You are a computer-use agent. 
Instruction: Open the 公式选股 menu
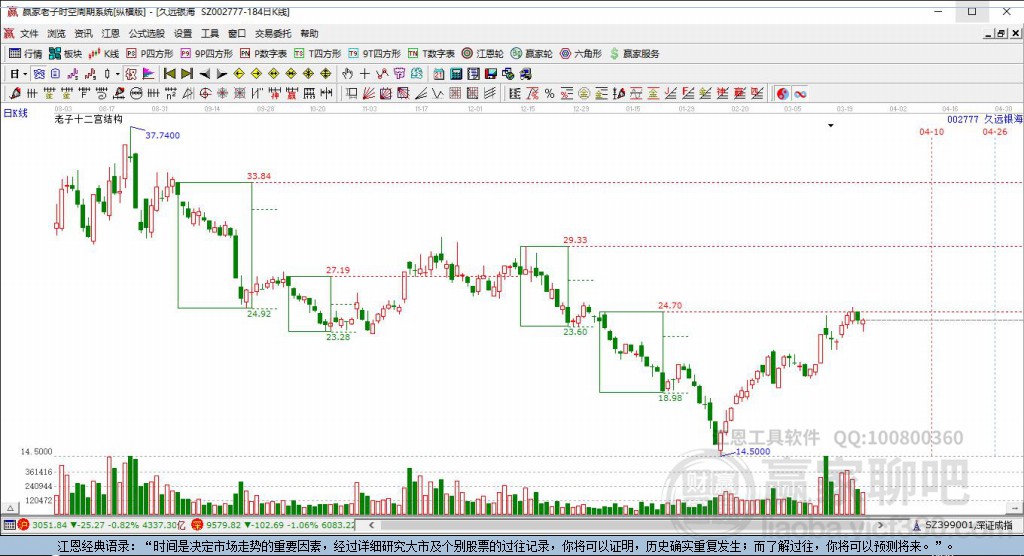146,33
